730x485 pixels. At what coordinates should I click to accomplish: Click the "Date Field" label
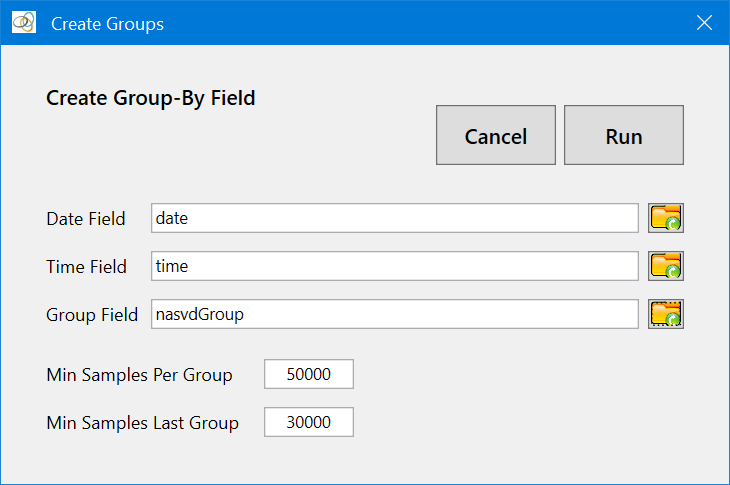[x=86, y=219]
